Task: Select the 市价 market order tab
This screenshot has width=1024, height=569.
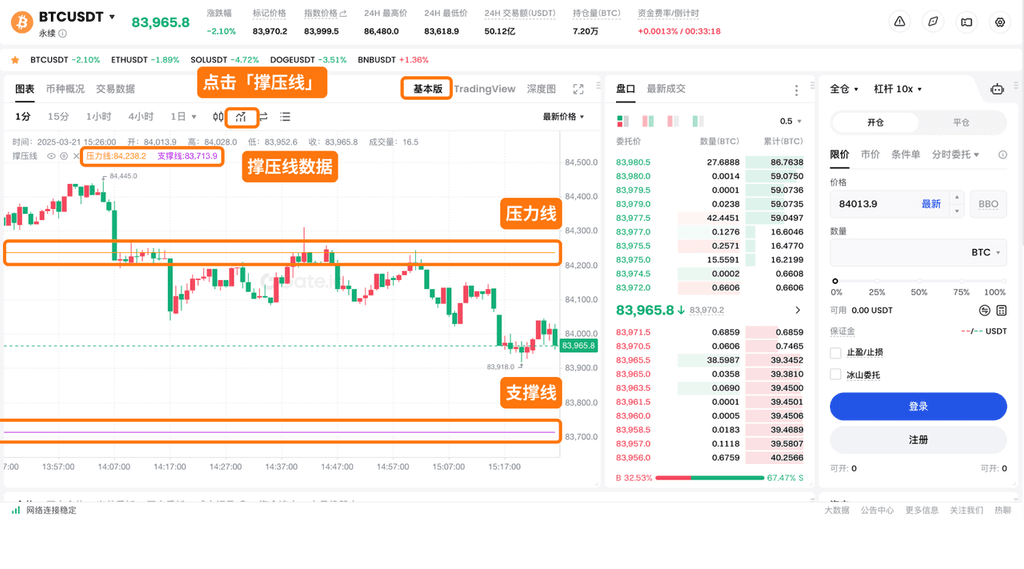Action: pyautogui.click(x=870, y=155)
